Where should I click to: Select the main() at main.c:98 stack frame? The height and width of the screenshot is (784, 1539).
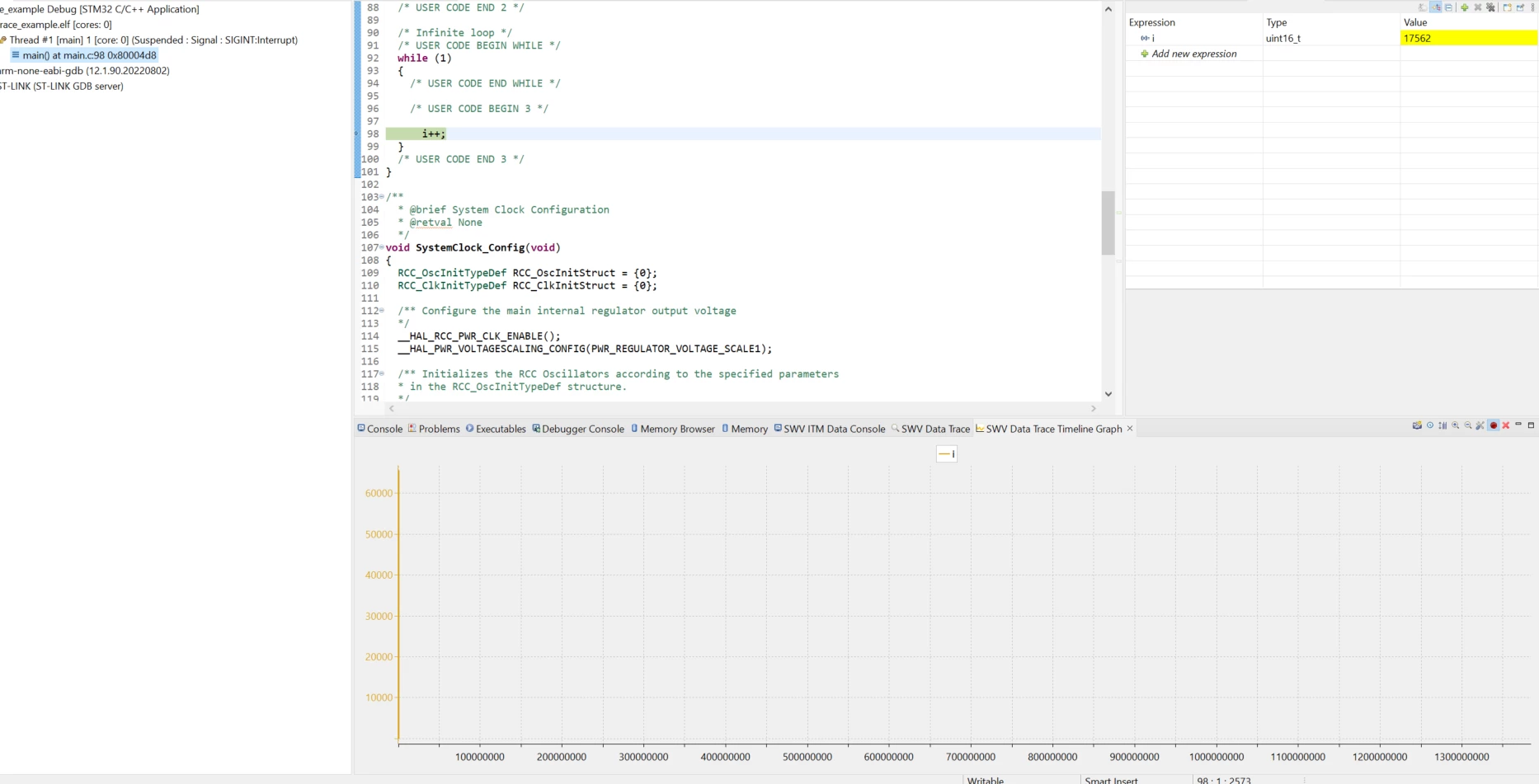pos(83,55)
